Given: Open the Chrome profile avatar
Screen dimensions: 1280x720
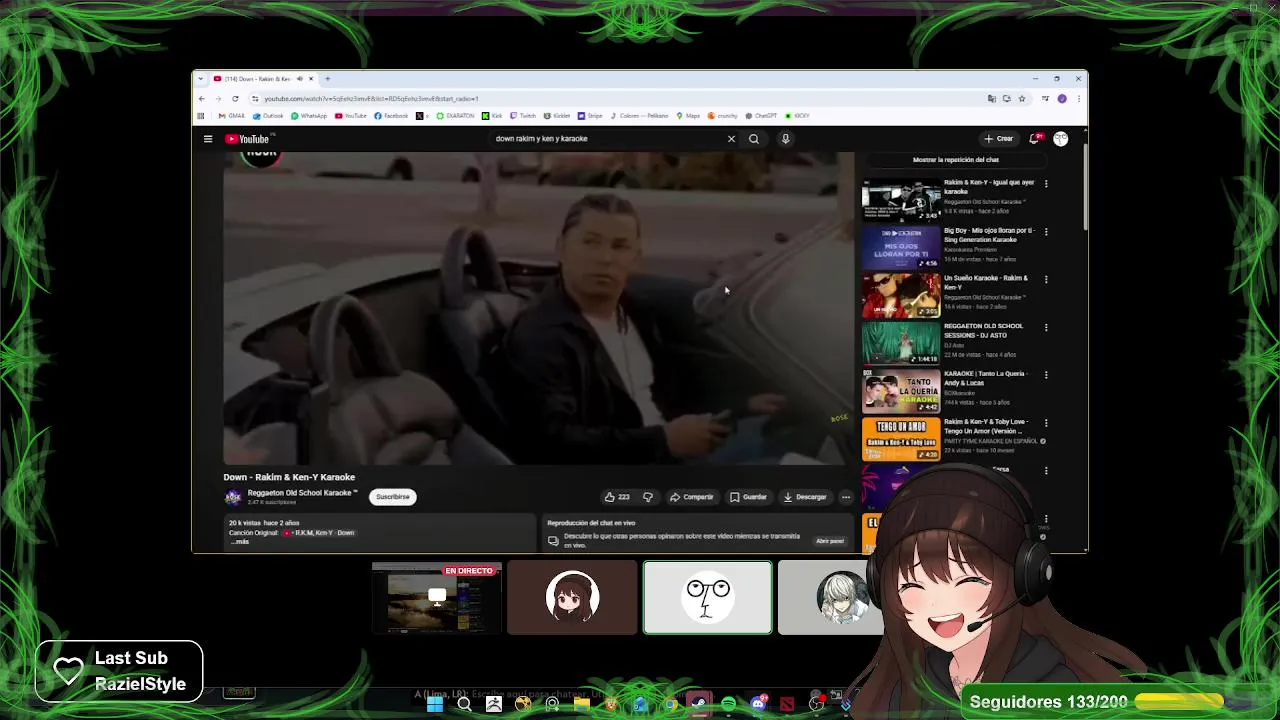Looking at the screenshot, I should point(1062,99).
